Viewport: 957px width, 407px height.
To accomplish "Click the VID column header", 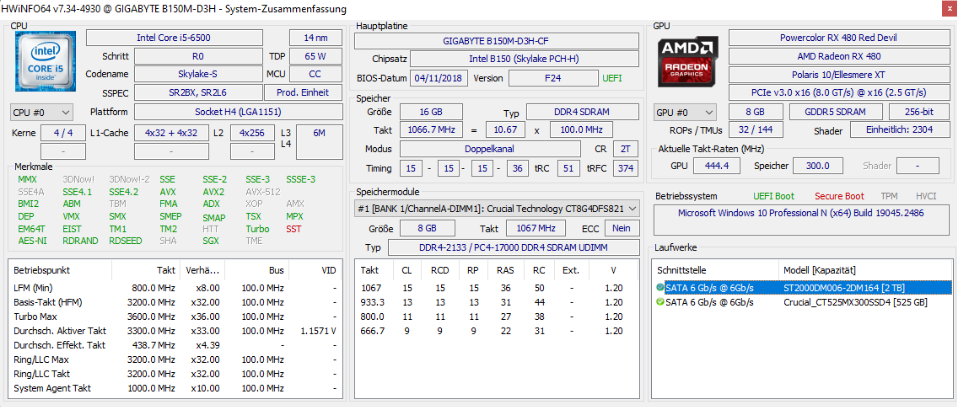I will [314, 270].
